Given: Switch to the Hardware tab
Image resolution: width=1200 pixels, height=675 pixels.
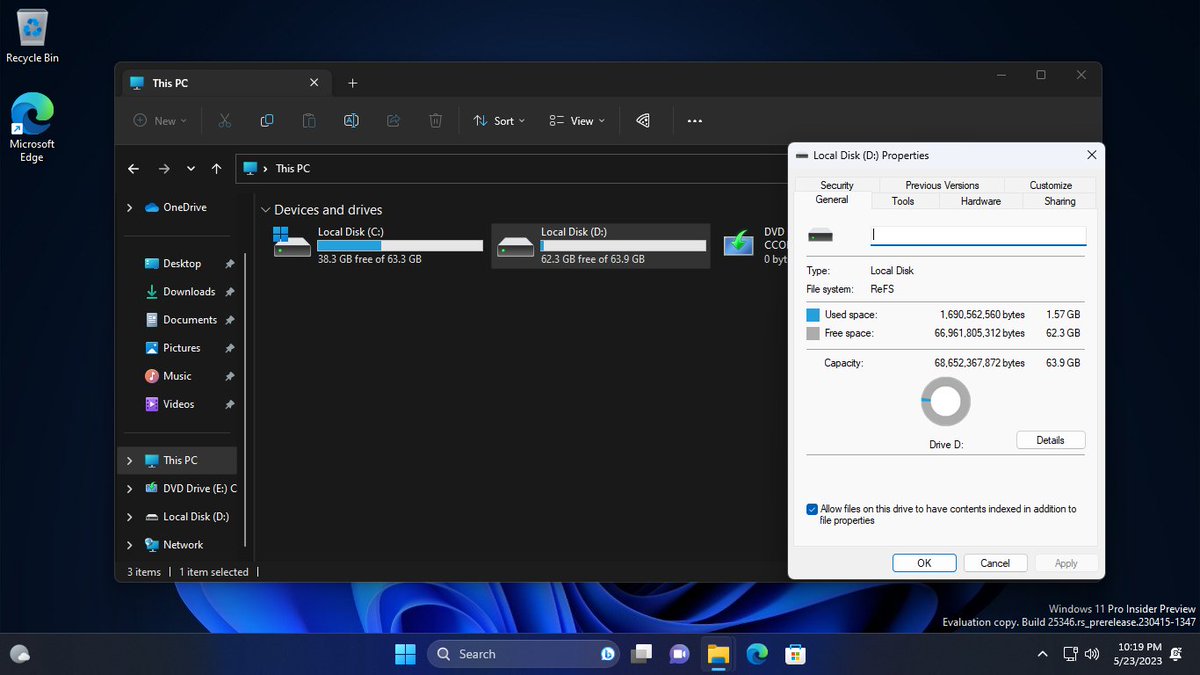Looking at the screenshot, I should pyautogui.click(x=981, y=201).
